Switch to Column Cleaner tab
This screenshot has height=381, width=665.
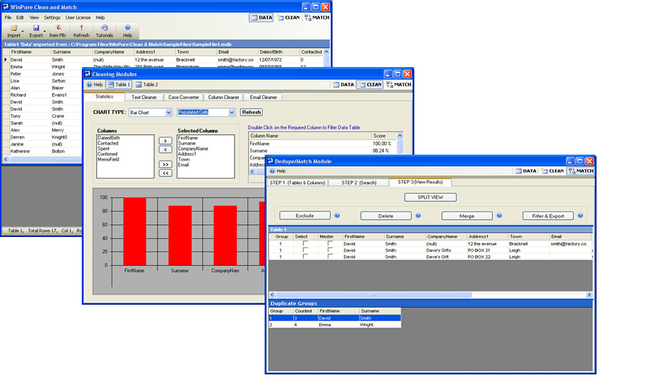coord(224,98)
